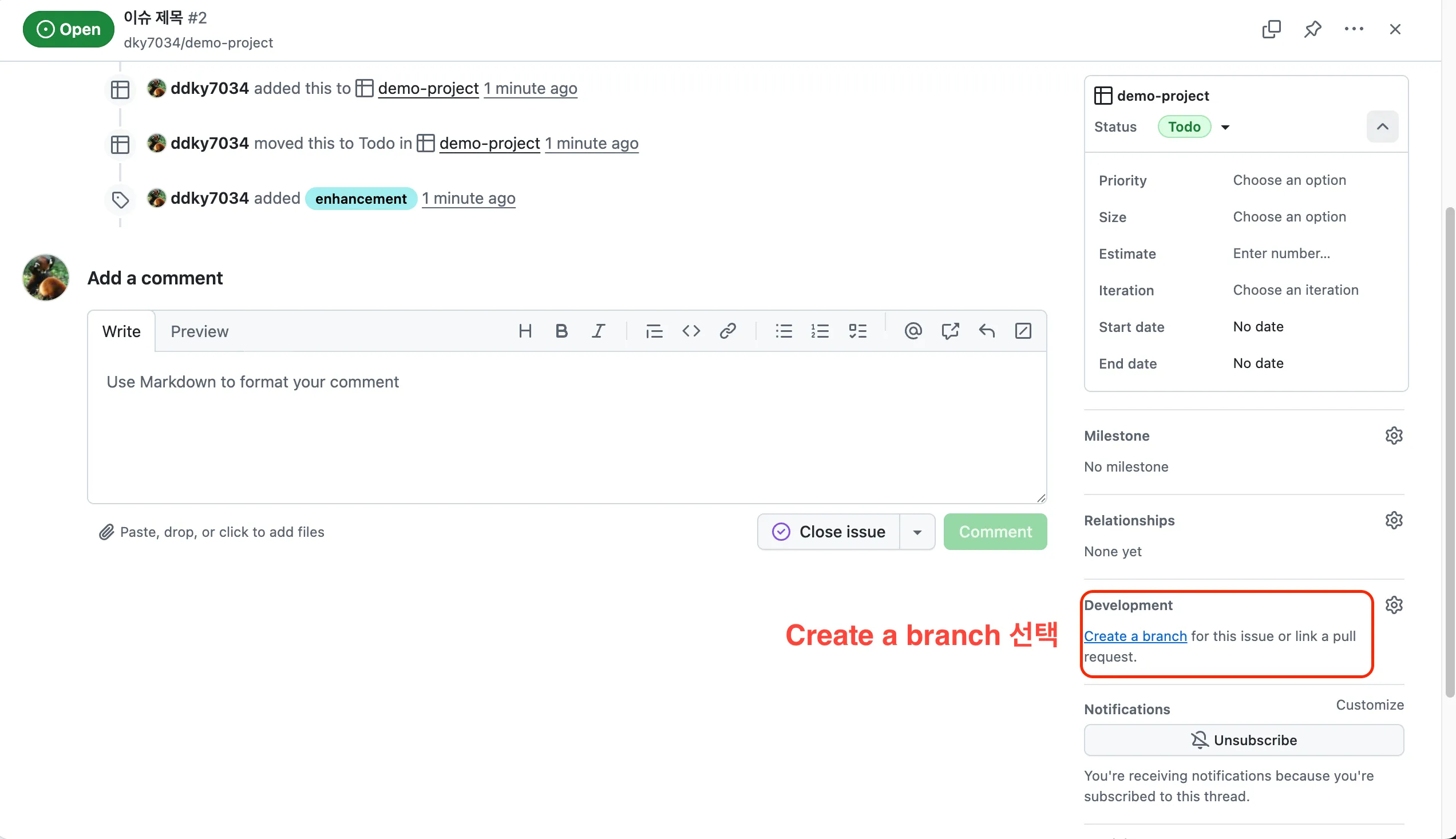Open the Milestone settings gear
1456x839 pixels.
tap(1394, 436)
